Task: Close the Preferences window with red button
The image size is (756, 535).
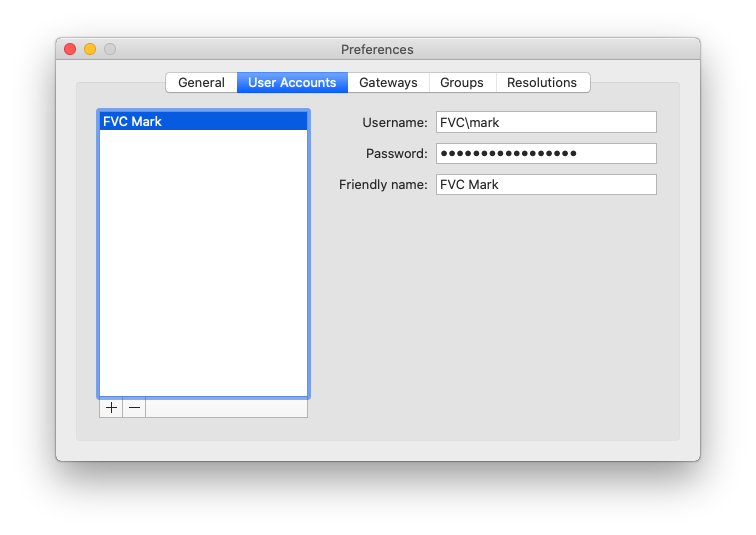Action: [70, 49]
